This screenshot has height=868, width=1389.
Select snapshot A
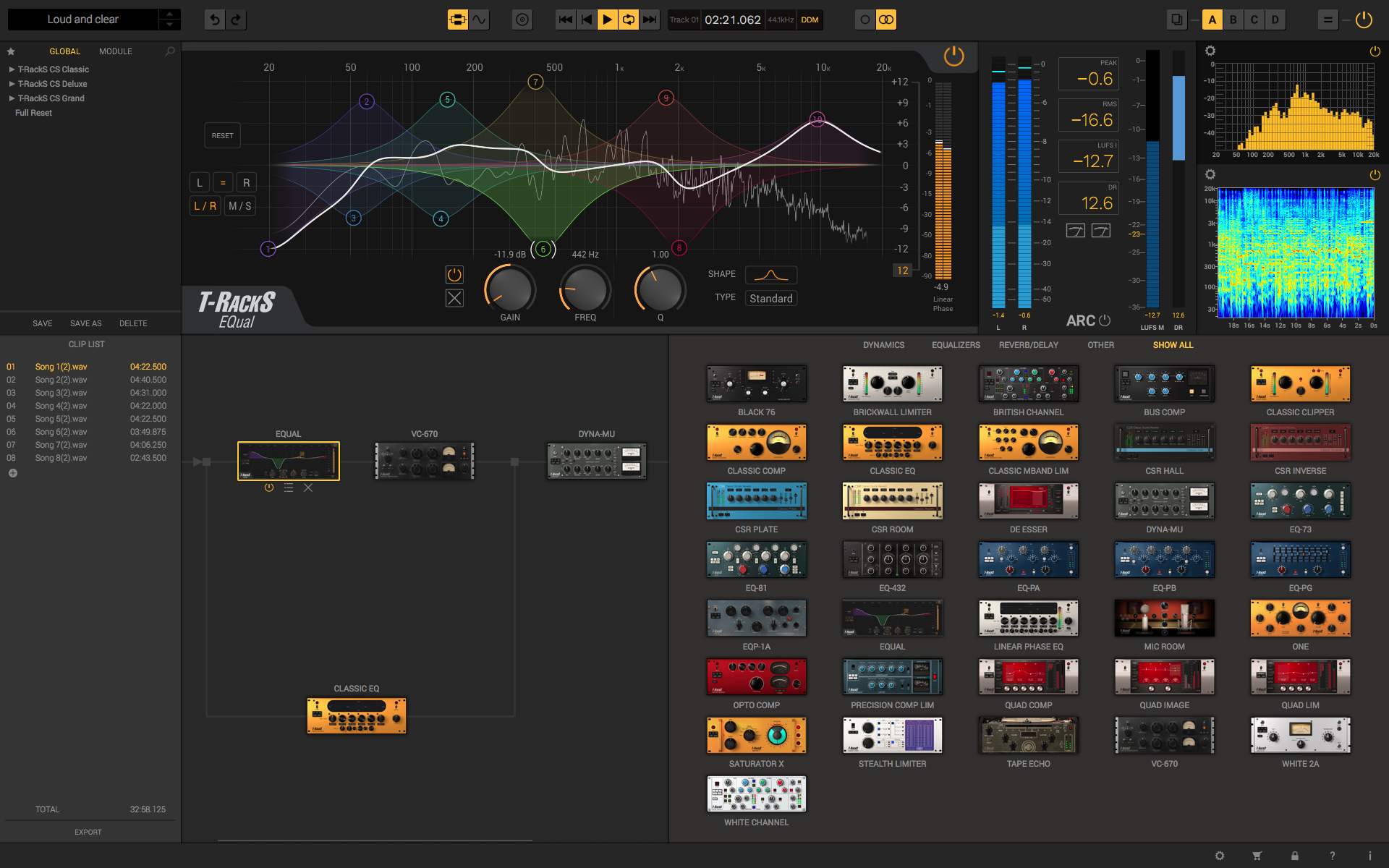[1212, 20]
